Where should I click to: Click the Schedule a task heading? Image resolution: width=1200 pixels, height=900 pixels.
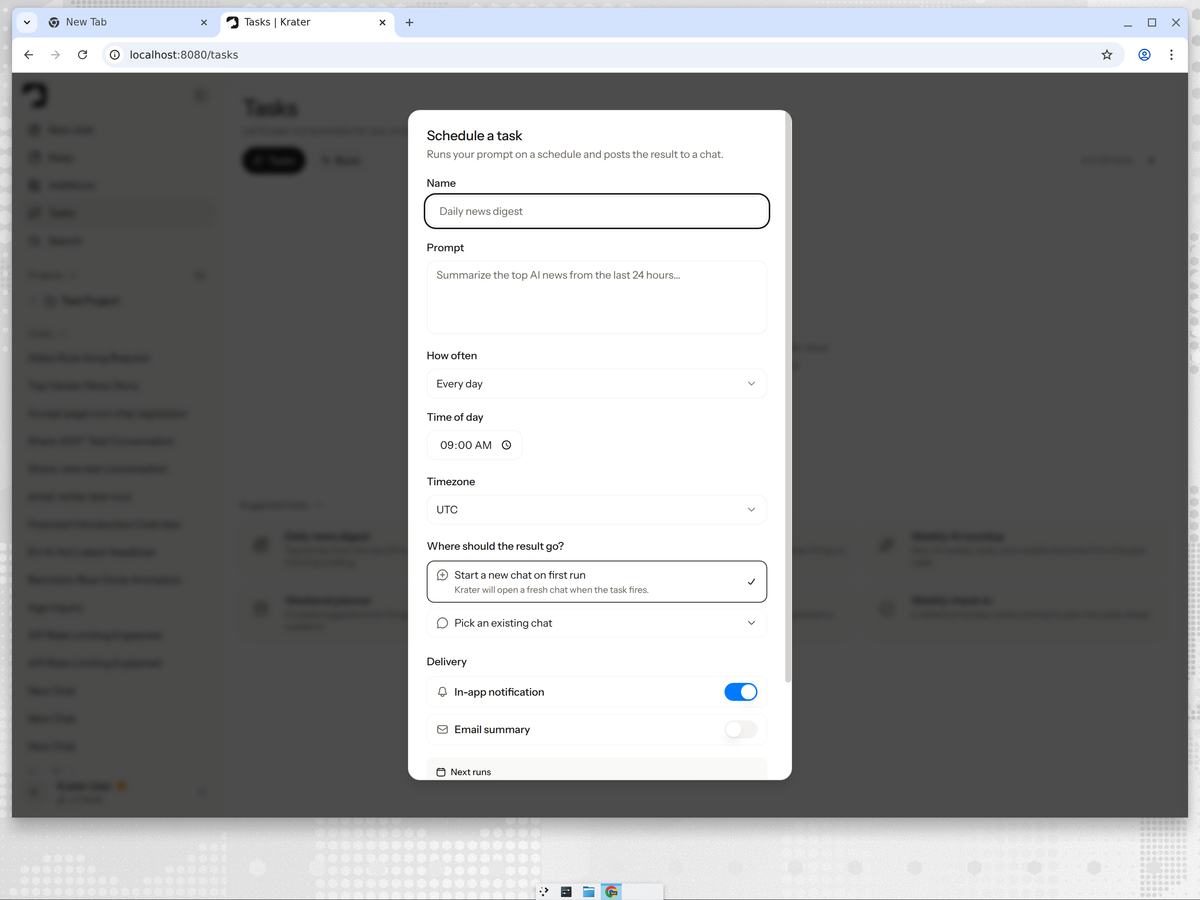coord(474,136)
